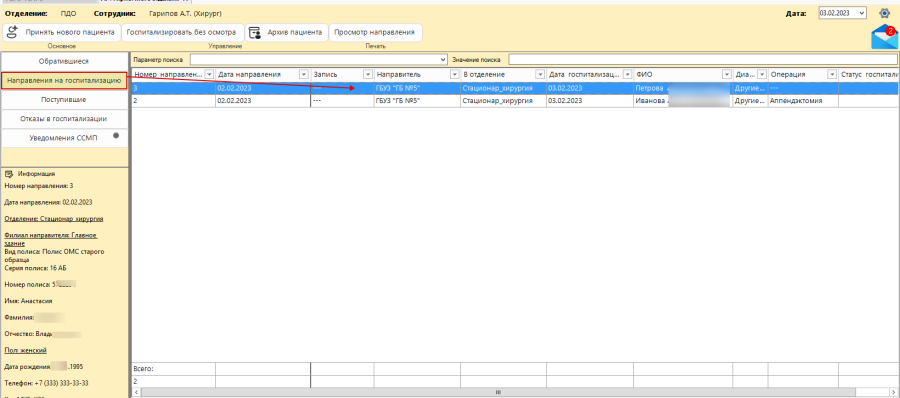Open filter for Дата госпитализации column
The width and height of the screenshot is (900, 398).
pos(628,75)
